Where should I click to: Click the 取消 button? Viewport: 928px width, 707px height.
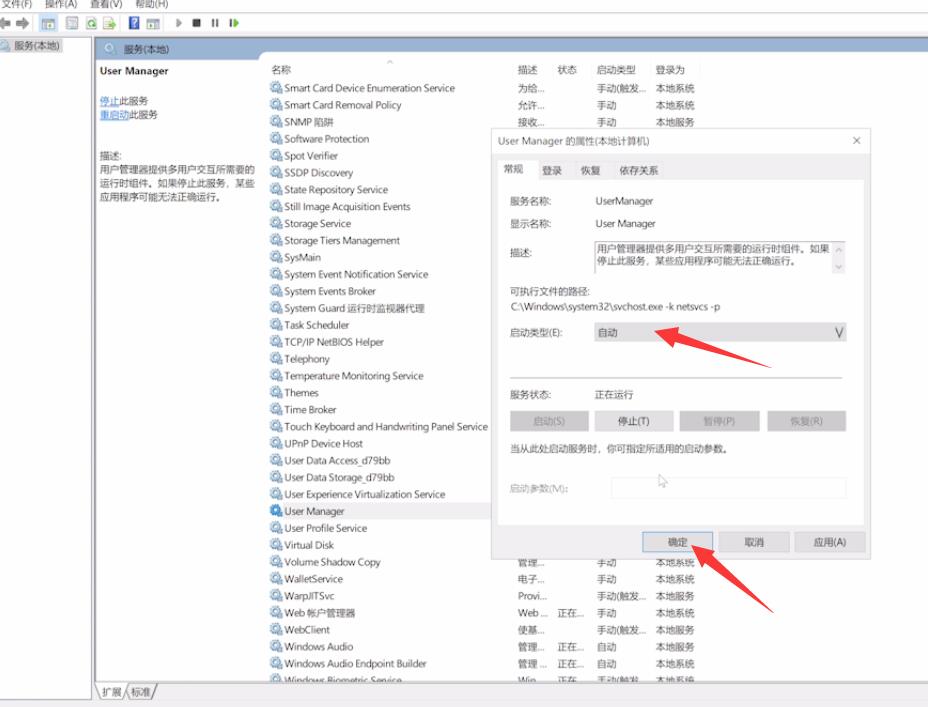click(754, 542)
